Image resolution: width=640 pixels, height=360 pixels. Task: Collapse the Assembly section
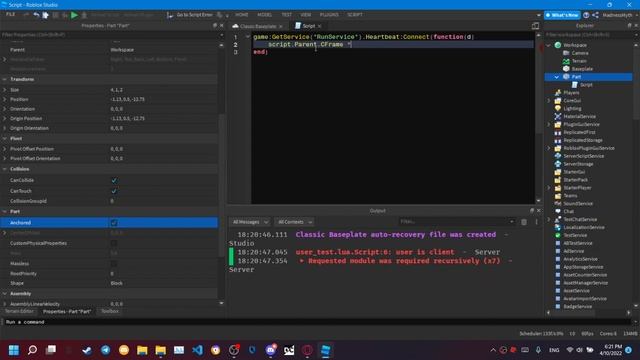pos(4,294)
